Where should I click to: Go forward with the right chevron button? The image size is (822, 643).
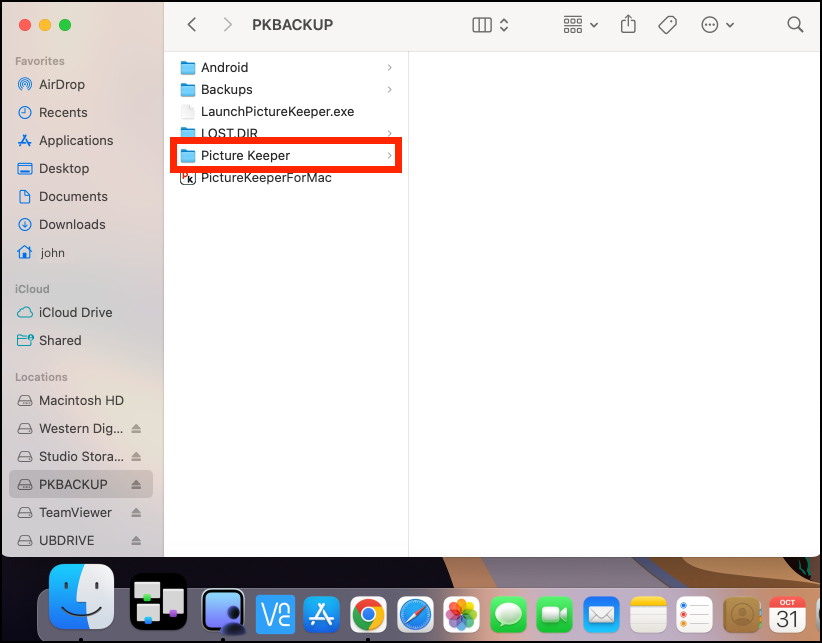point(228,25)
